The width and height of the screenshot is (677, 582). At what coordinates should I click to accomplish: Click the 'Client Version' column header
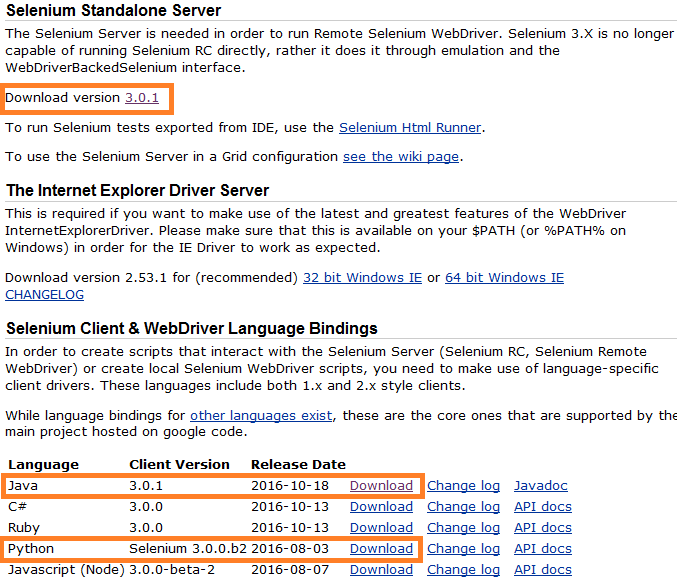click(x=179, y=465)
